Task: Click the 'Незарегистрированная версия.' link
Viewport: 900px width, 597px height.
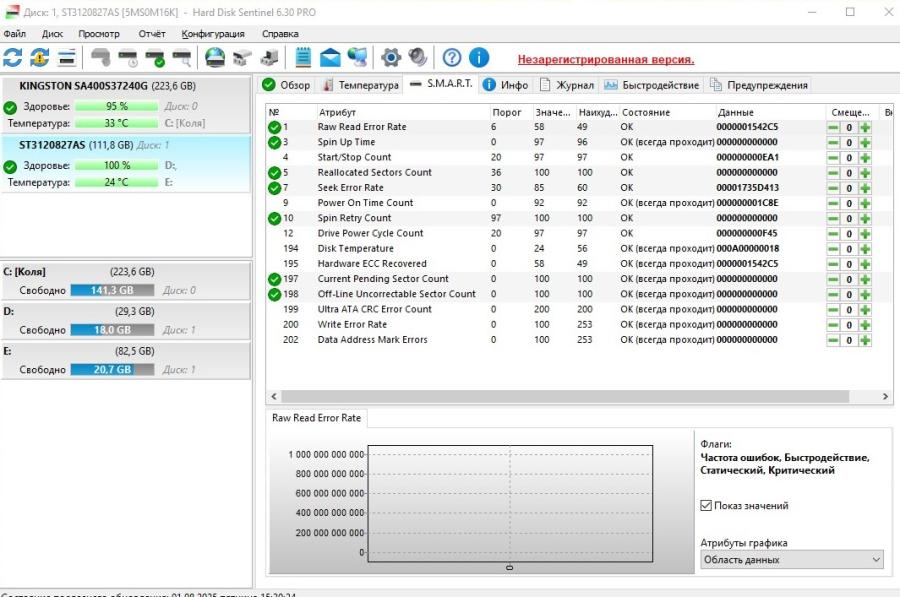Action: (605, 59)
